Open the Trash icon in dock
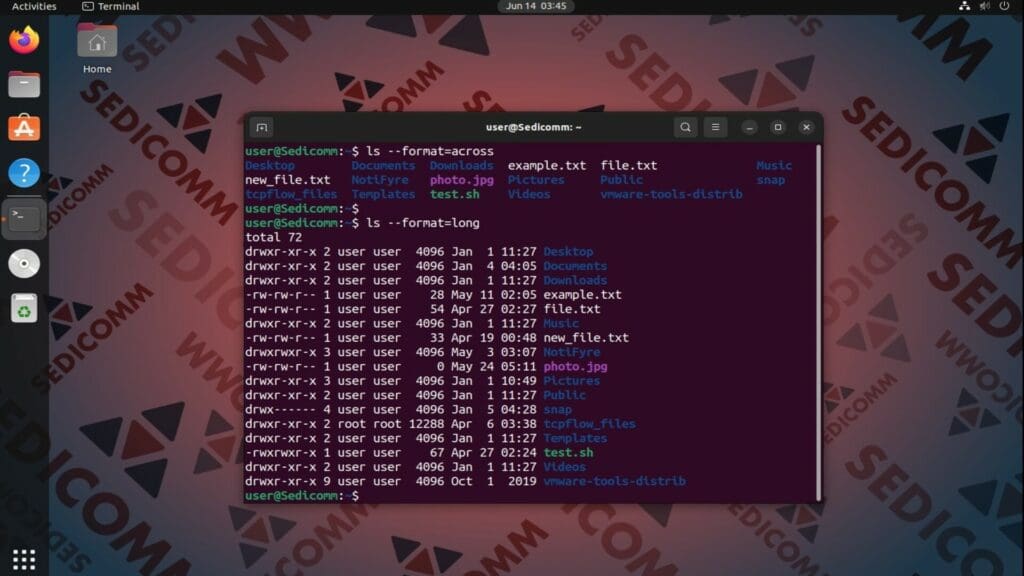Screen dimensions: 1024x576 click(24, 308)
